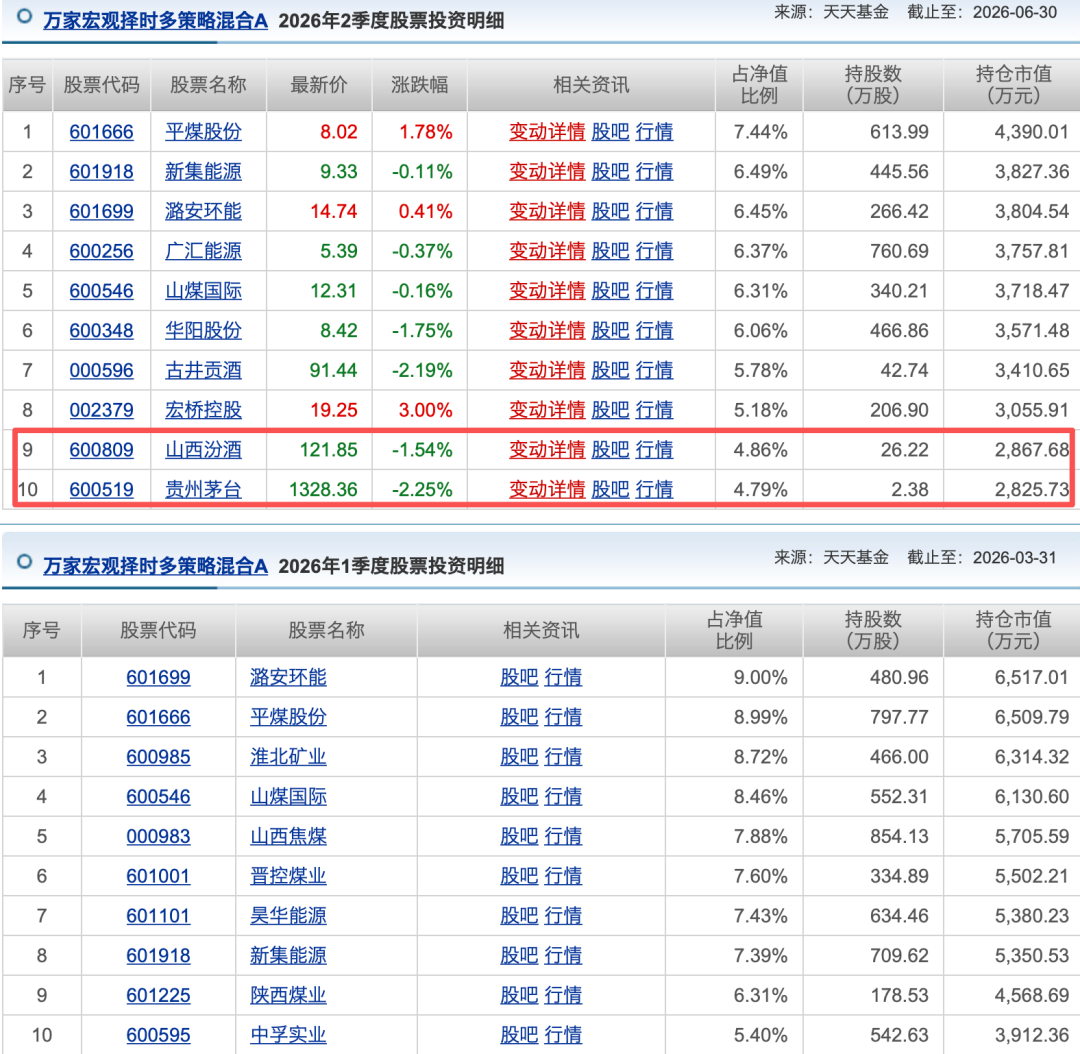Open 淮北矿业 stock name
1080x1054 pixels.
click(288, 757)
